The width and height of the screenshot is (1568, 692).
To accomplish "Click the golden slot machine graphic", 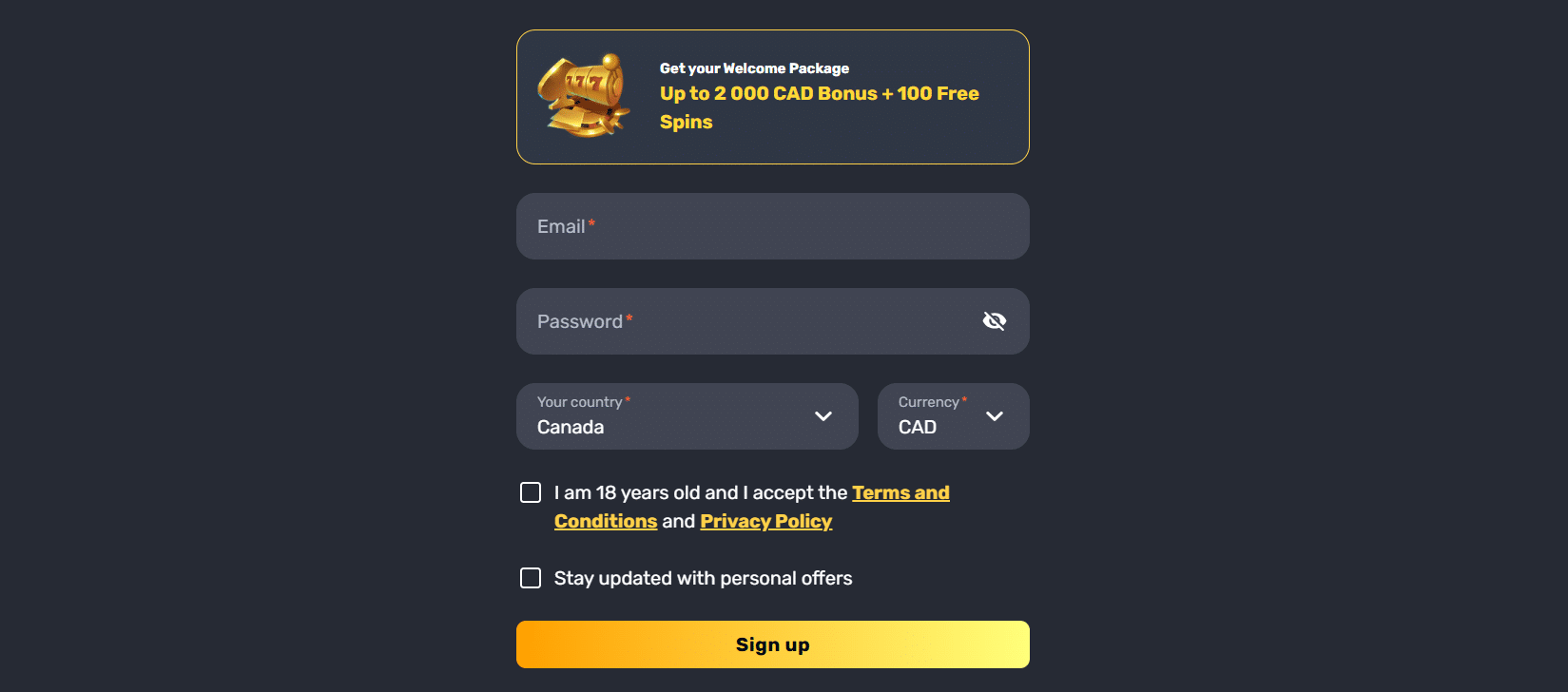I will coord(583,96).
